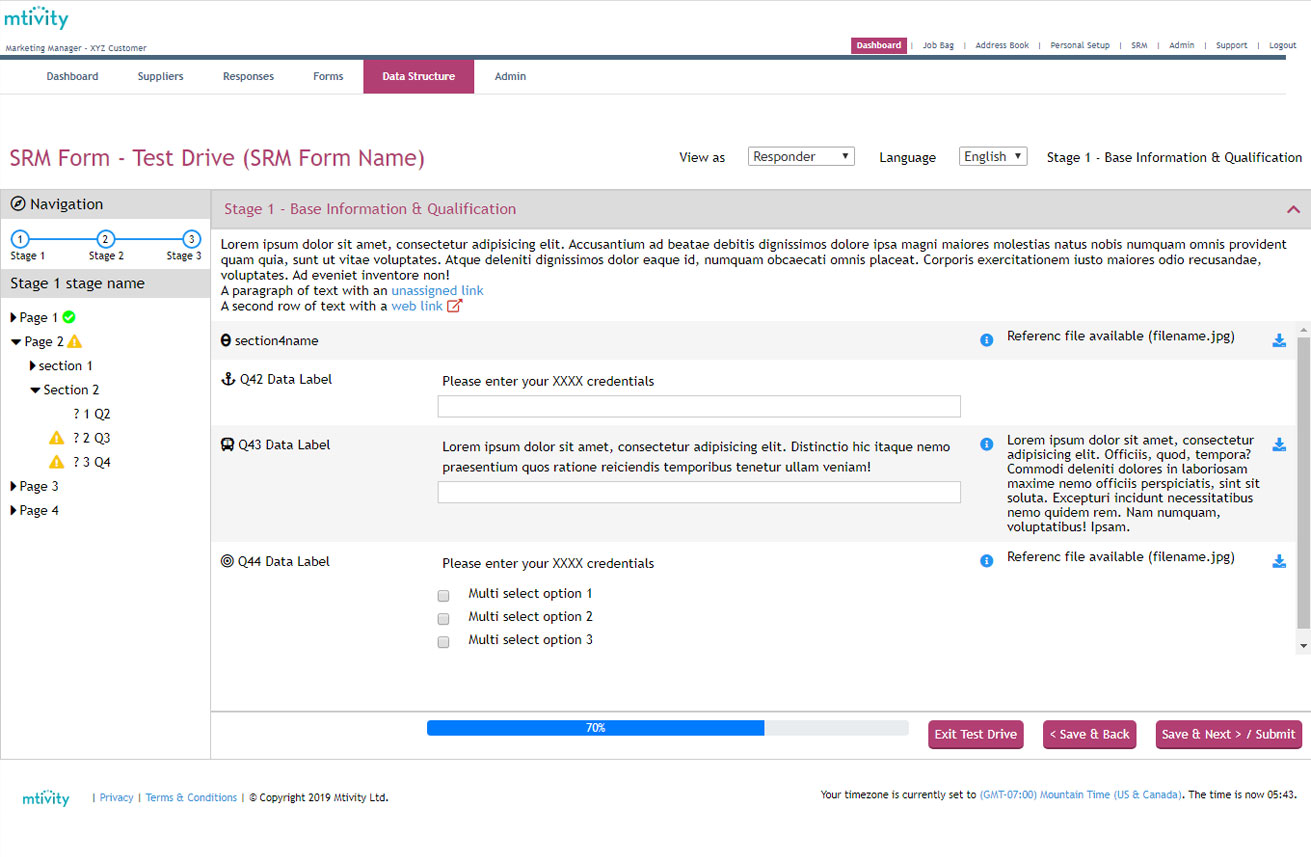
Task: Click the info icon in Q44 row
Action: coord(987,561)
